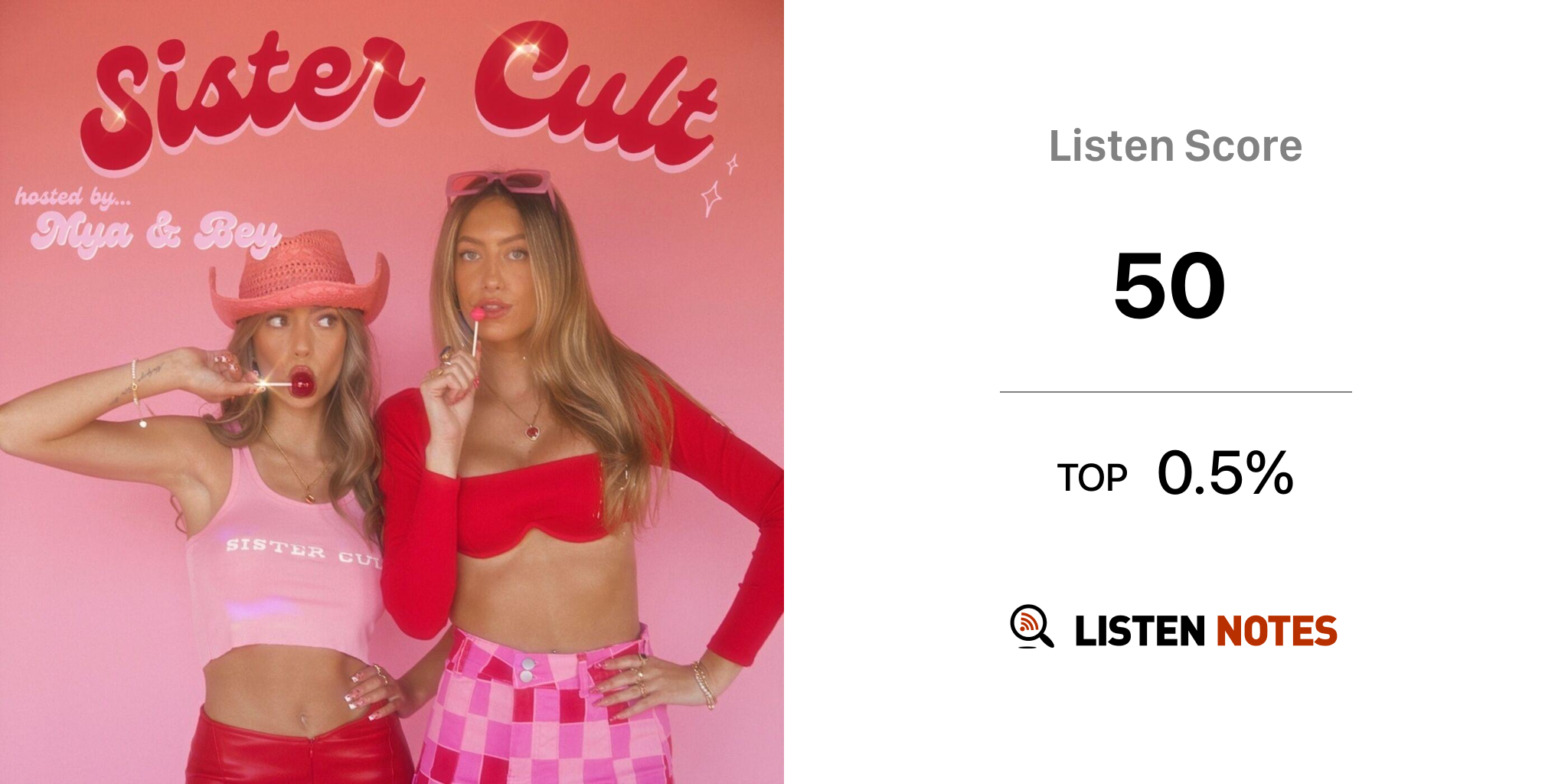Screen dimensions: 1568x784
Task: Click the red heart pendant necklace
Action: tap(532, 431)
